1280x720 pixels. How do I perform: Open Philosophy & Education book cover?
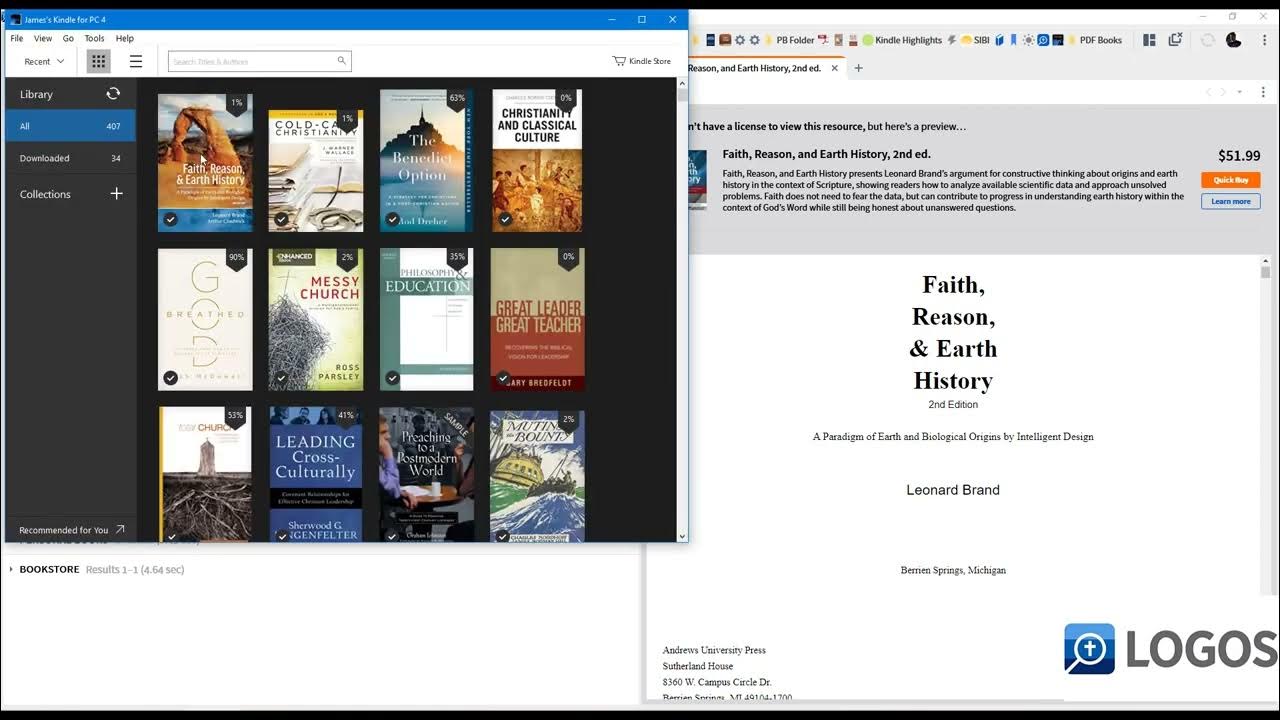click(x=426, y=319)
